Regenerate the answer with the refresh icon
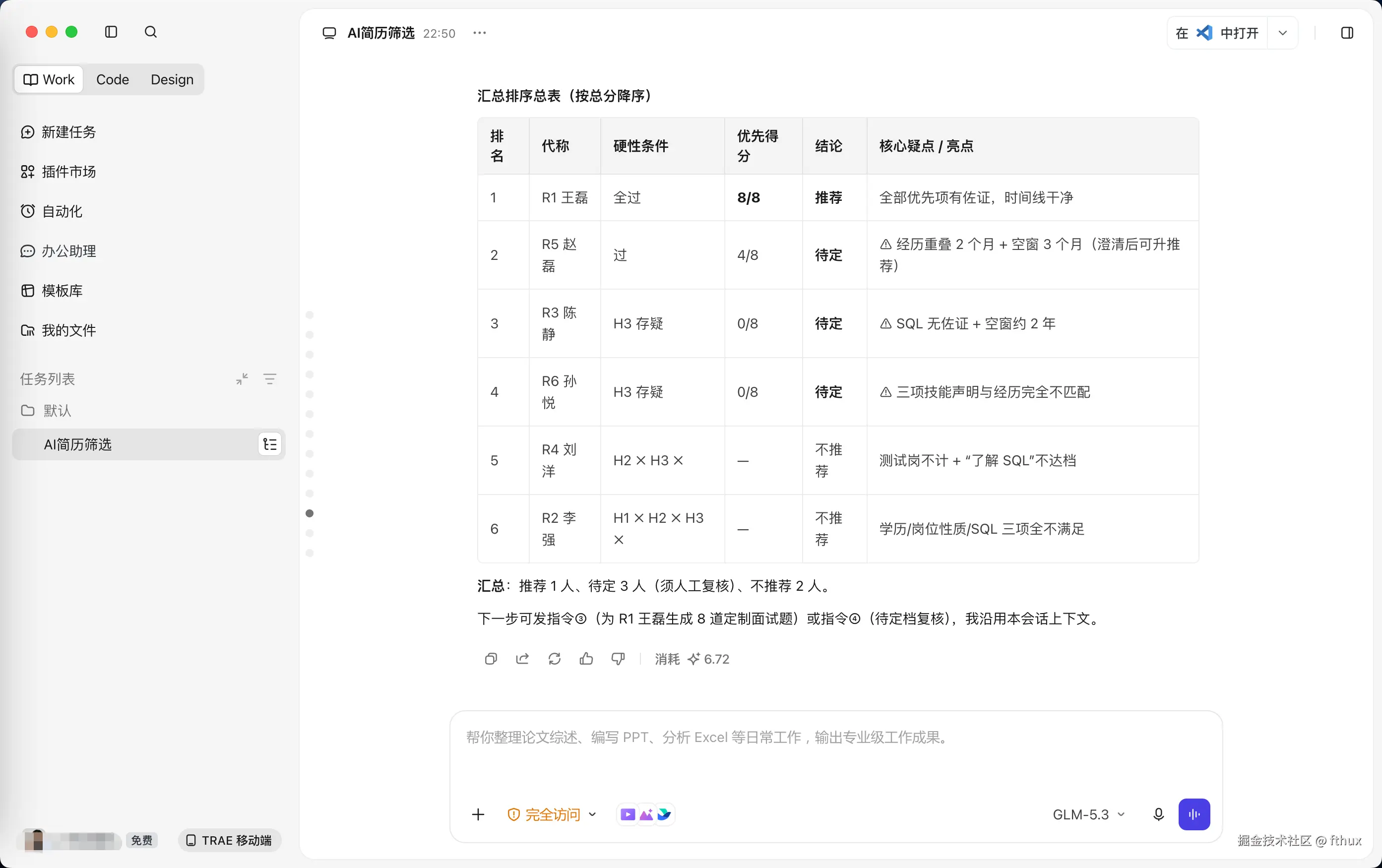Viewport: 1382px width, 868px height. click(x=555, y=659)
